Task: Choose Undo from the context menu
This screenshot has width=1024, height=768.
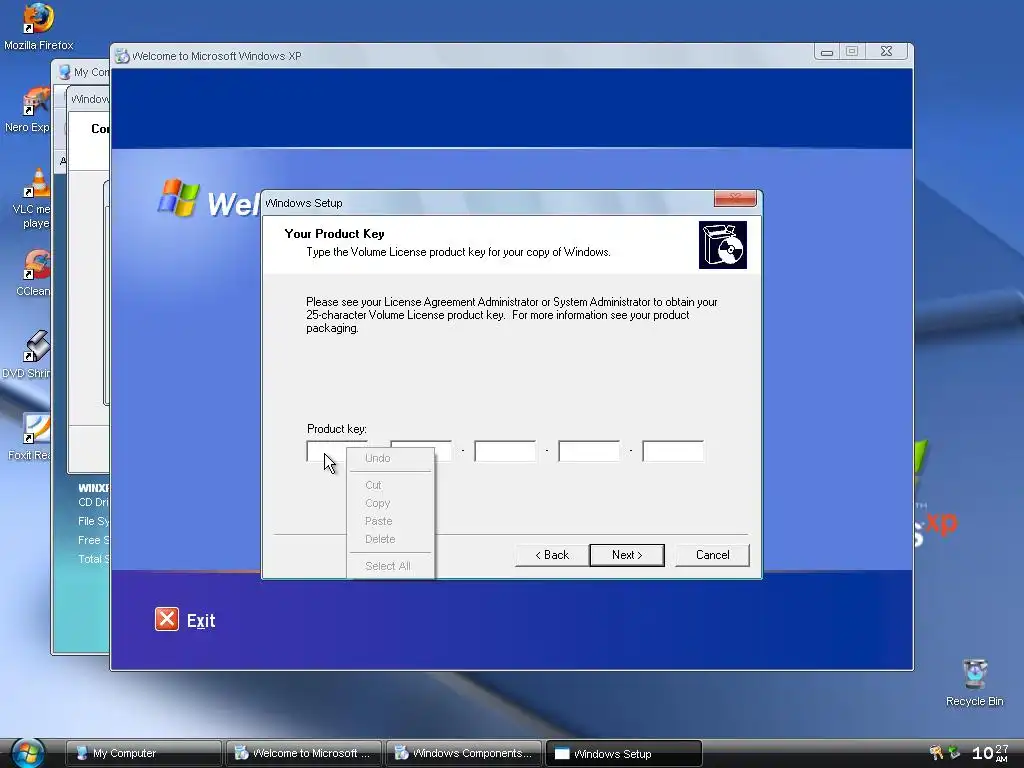Action: click(x=390, y=458)
